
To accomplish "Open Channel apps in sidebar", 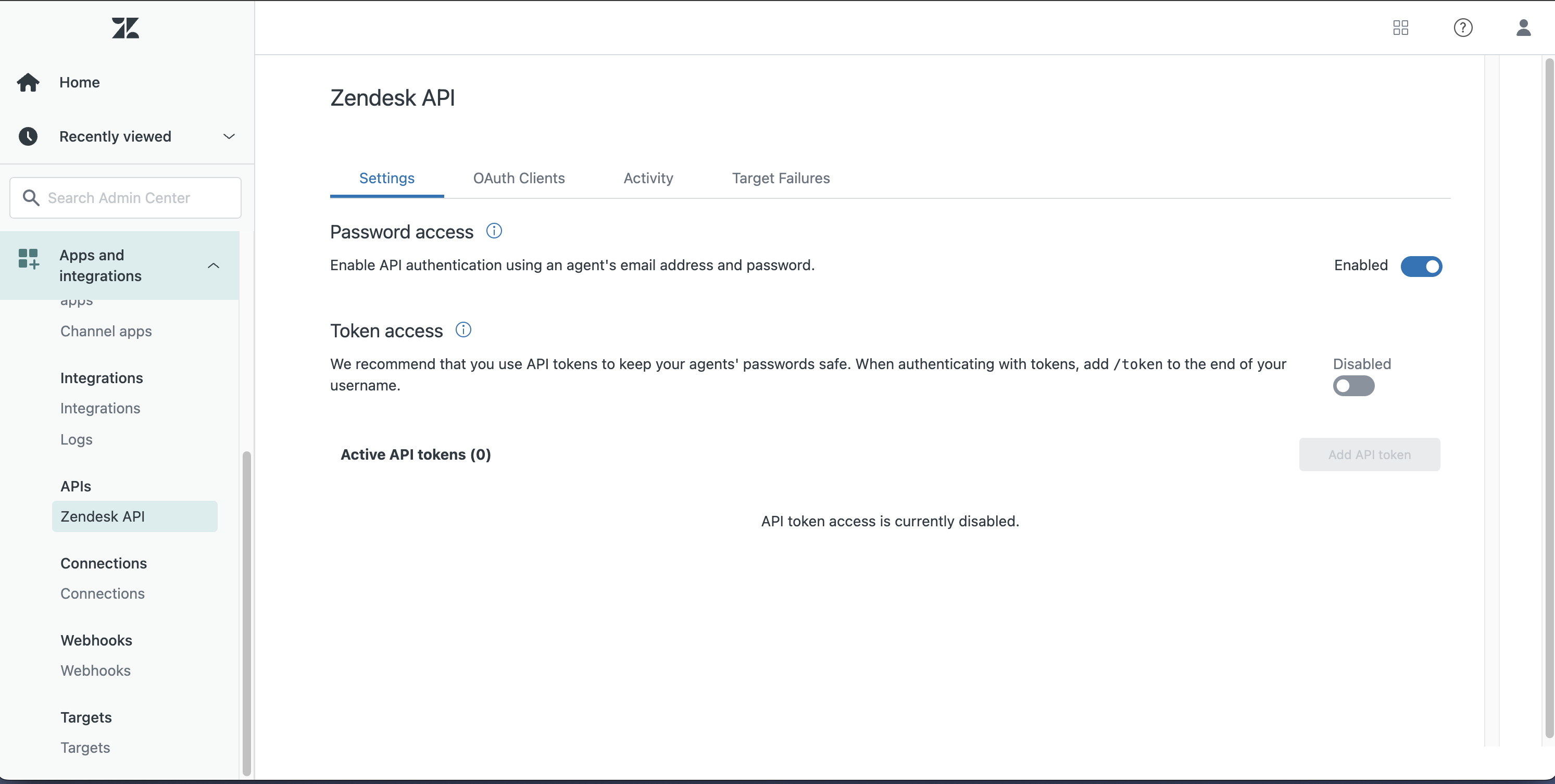I will point(106,331).
